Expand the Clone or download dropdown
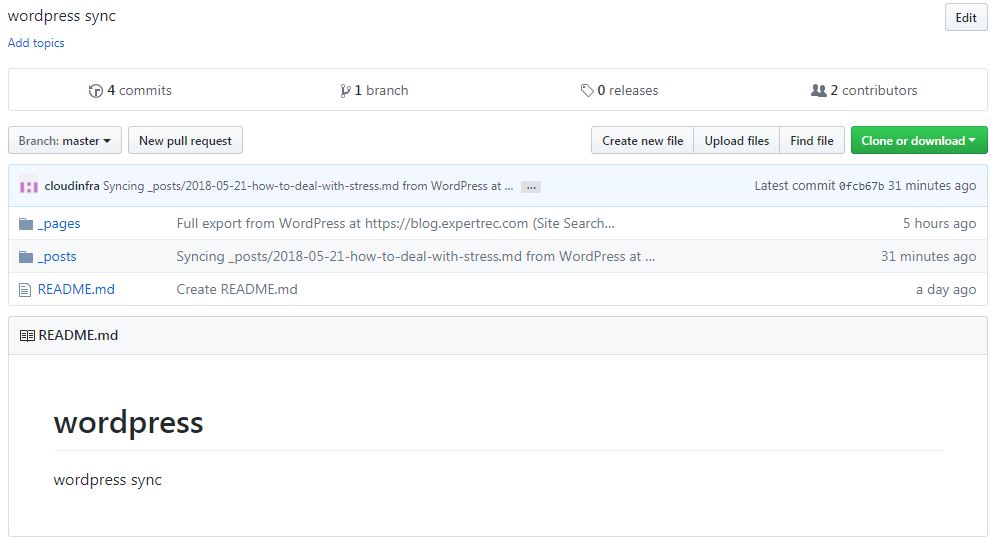This screenshot has height=556, width=1008. tap(919, 140)
